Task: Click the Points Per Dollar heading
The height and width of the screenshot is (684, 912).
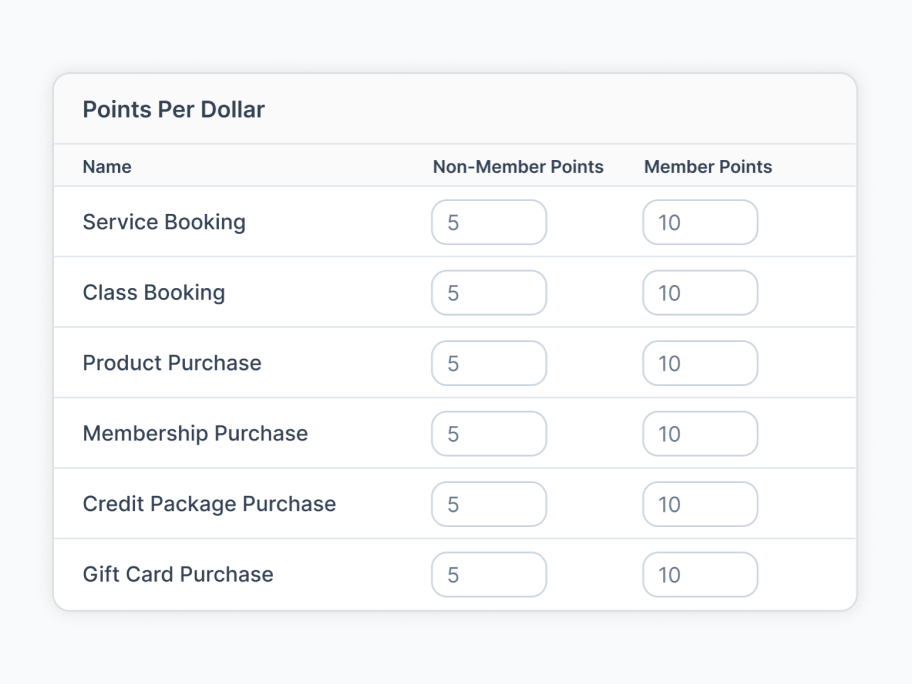Action: click(x=173, y=109)
